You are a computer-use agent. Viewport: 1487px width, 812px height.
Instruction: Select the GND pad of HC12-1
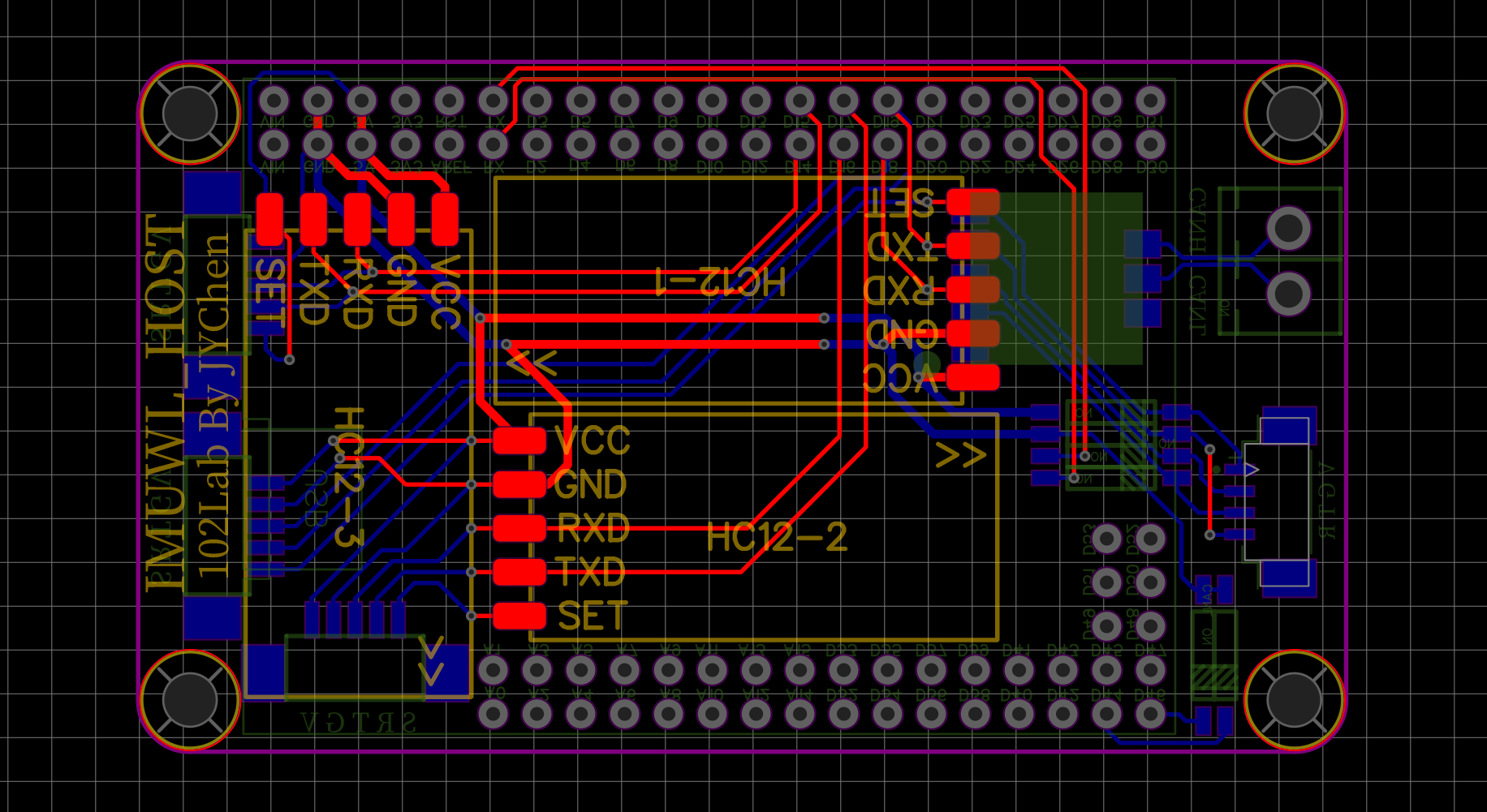tap(972, 331)
